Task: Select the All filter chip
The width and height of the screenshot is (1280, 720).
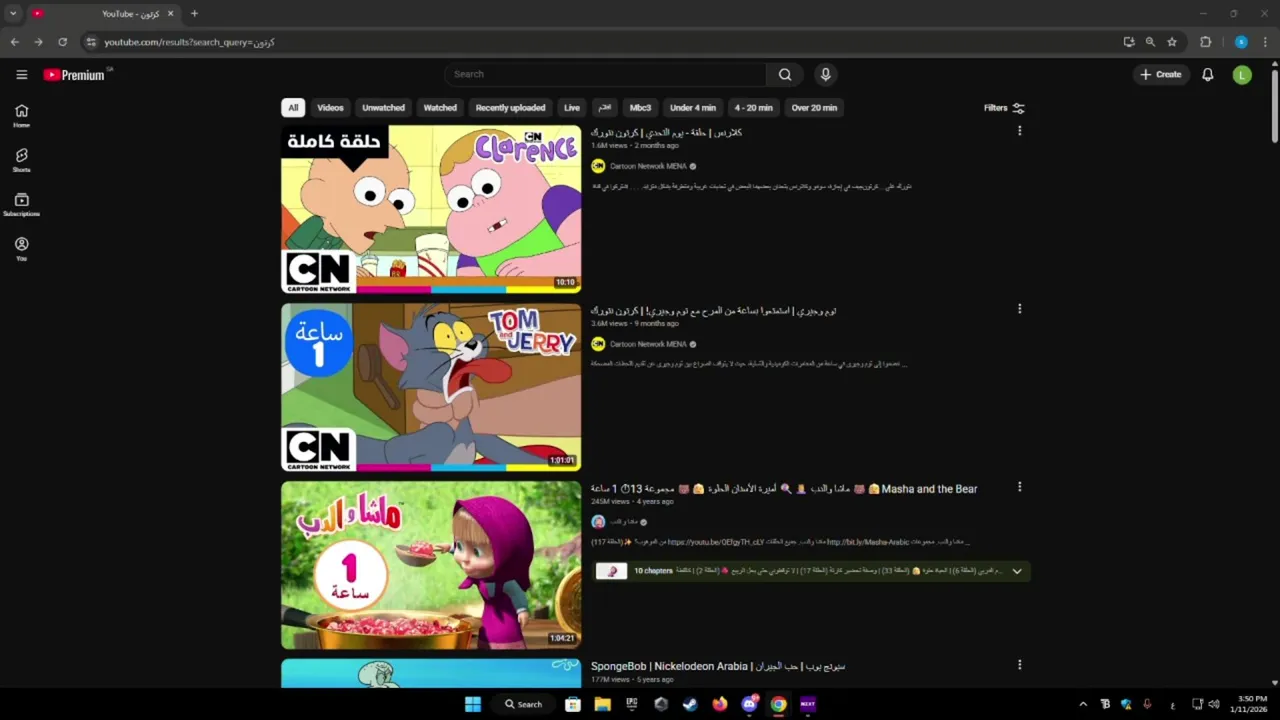Action: 293,108
